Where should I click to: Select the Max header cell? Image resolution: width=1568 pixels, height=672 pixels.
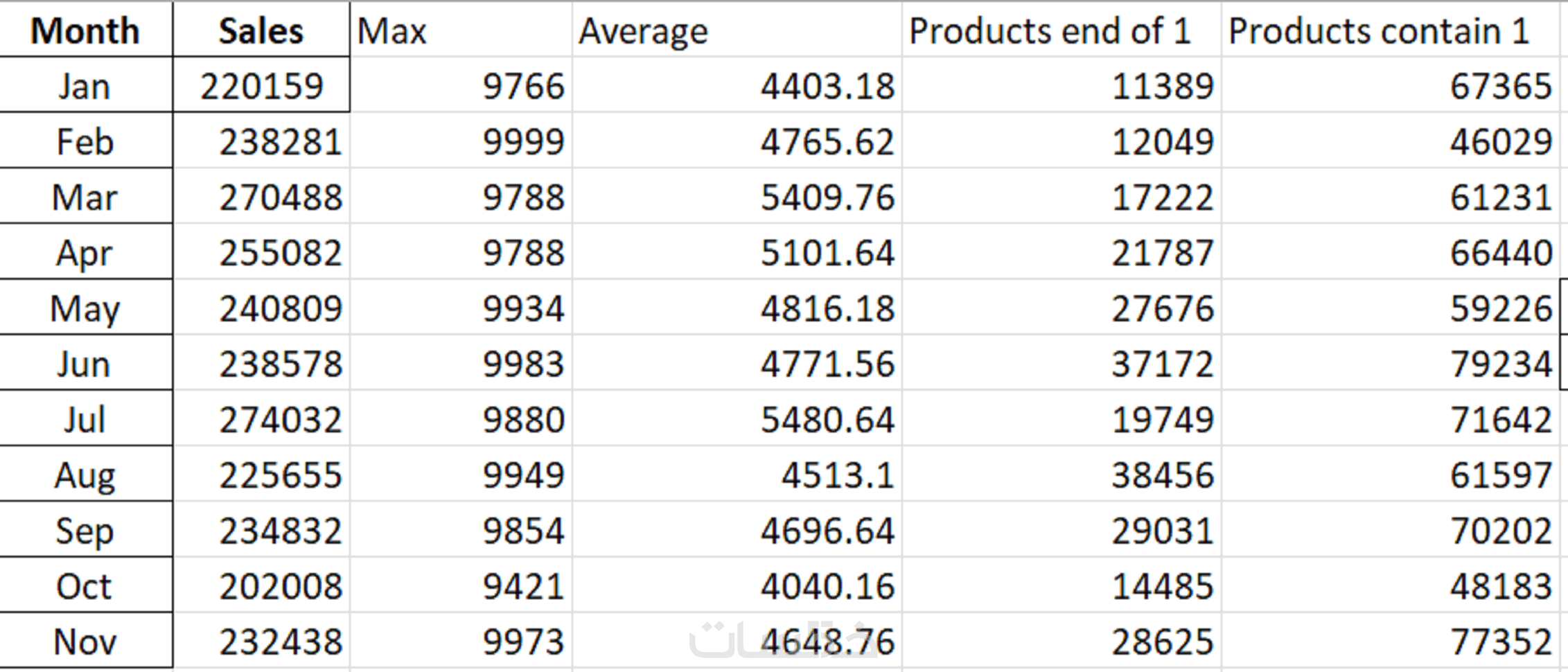pyautogui.click(x=461, y=31)
